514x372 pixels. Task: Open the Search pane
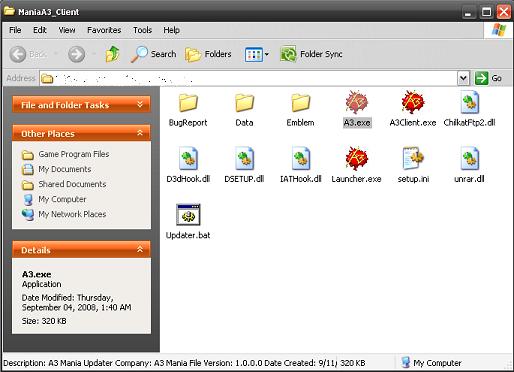pyautogui.click(x=154, y=54)
